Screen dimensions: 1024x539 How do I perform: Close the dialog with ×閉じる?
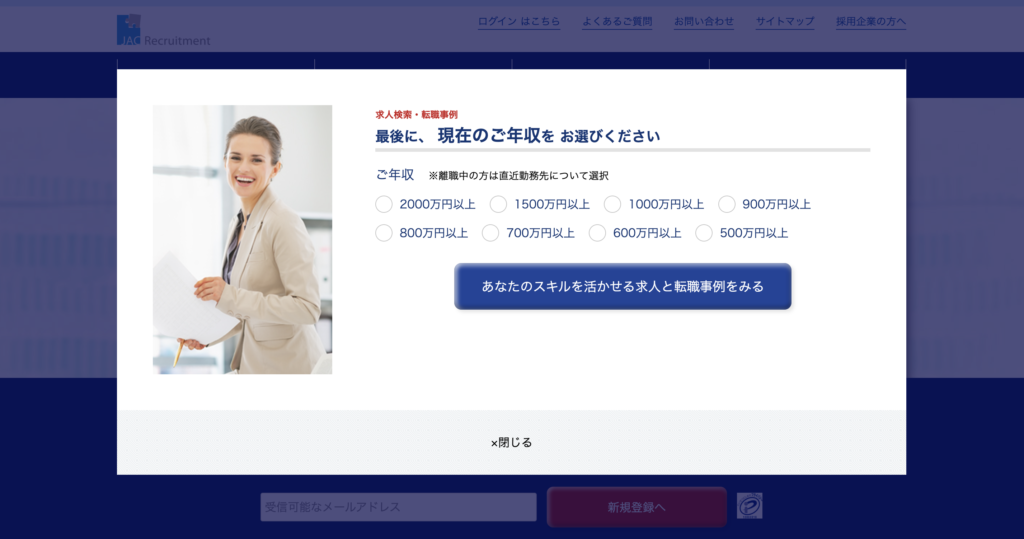tap(511, 442)
